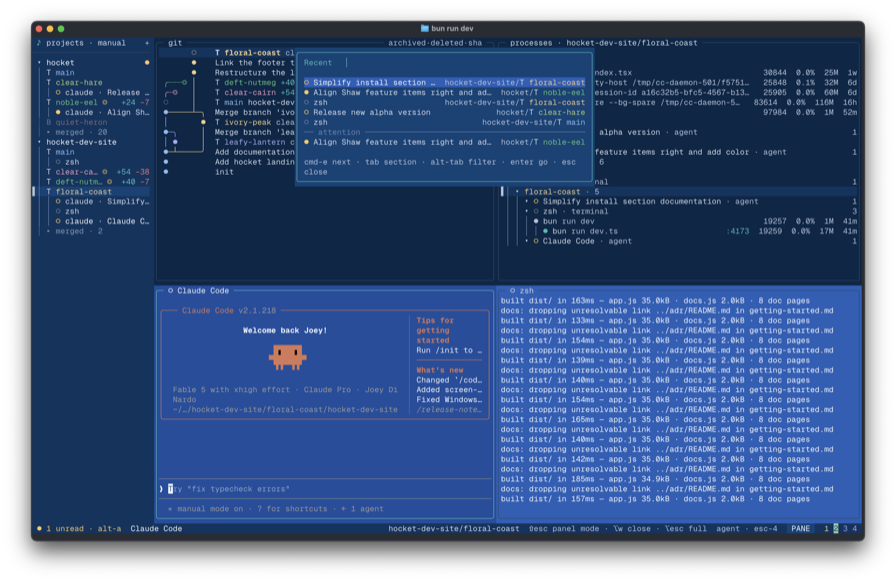Click the plus icon in projects header
Screen dimensions: 896x582
tap(147, 43)
